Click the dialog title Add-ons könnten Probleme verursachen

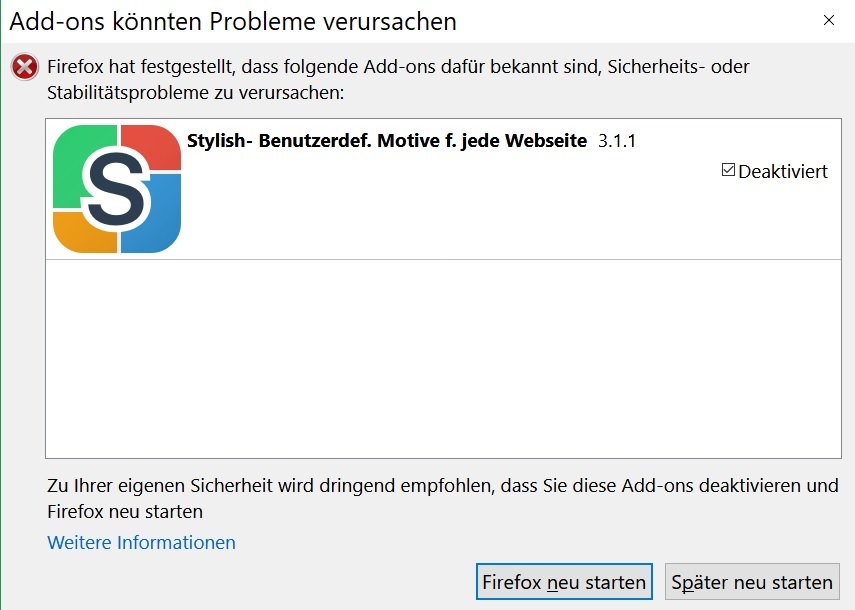click(233, 21)
